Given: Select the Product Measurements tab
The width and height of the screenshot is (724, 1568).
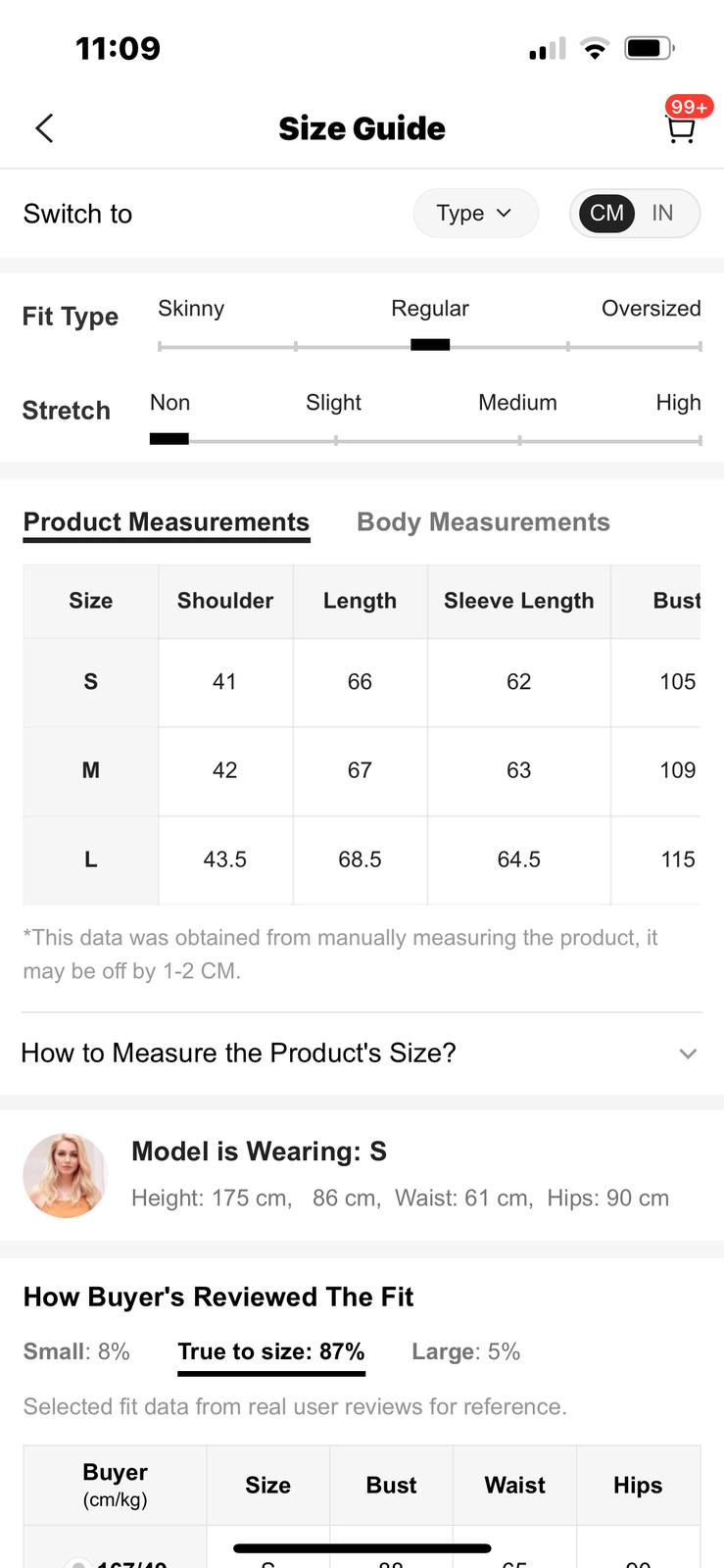Looking at the screenshot, I should (x=167, y=522).
